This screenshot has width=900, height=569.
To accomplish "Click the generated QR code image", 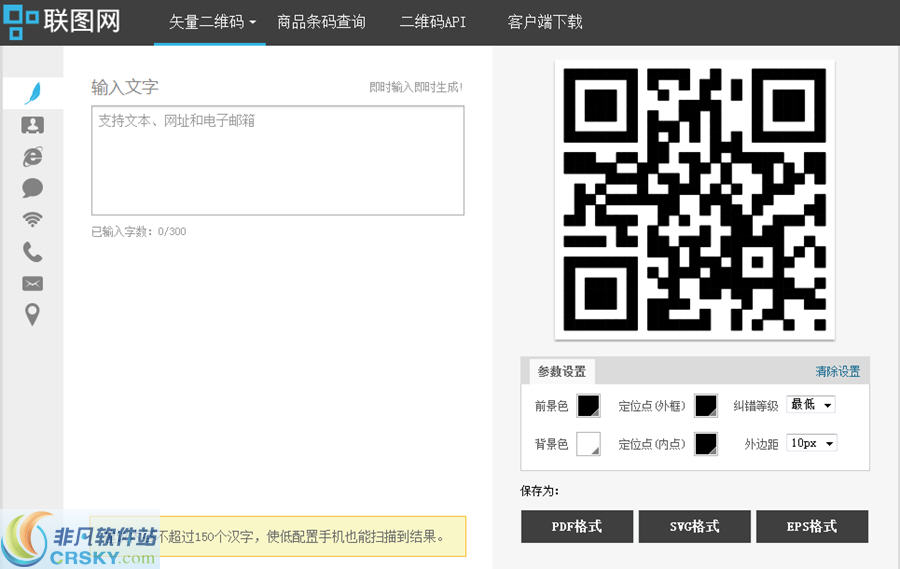I will (x=695, y=200).
